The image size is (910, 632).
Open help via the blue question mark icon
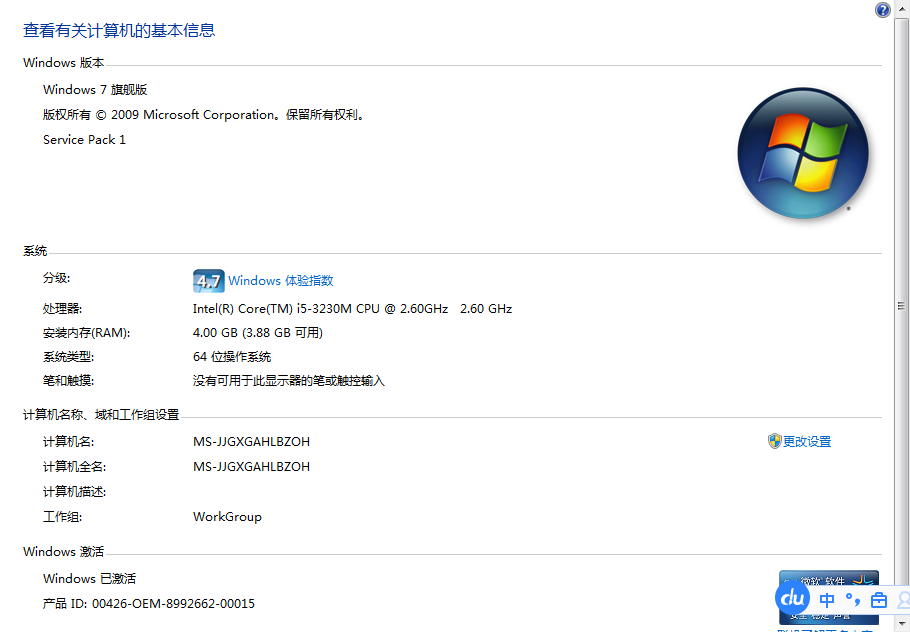point(882,10)
